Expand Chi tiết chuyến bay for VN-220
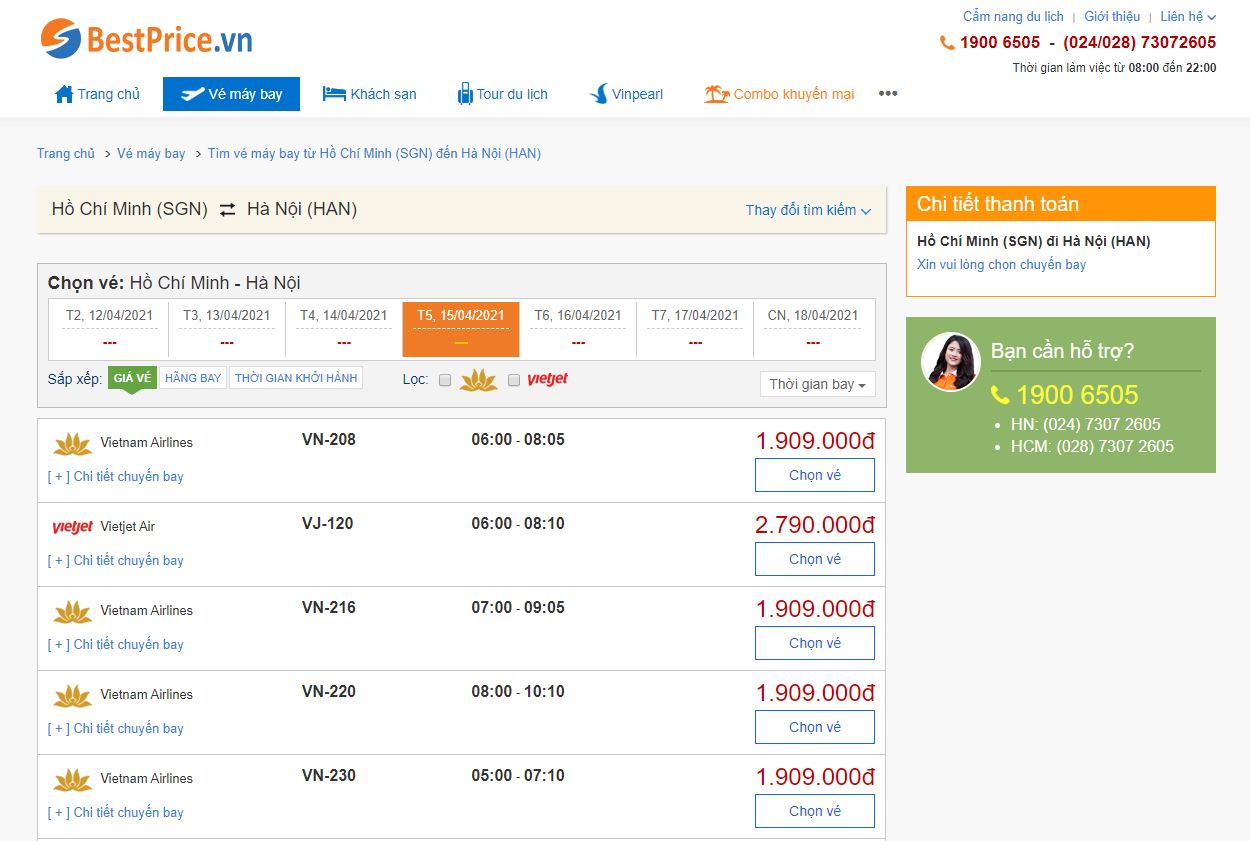Viewport: 1250px width, 841px height. (x=116, y=729)
